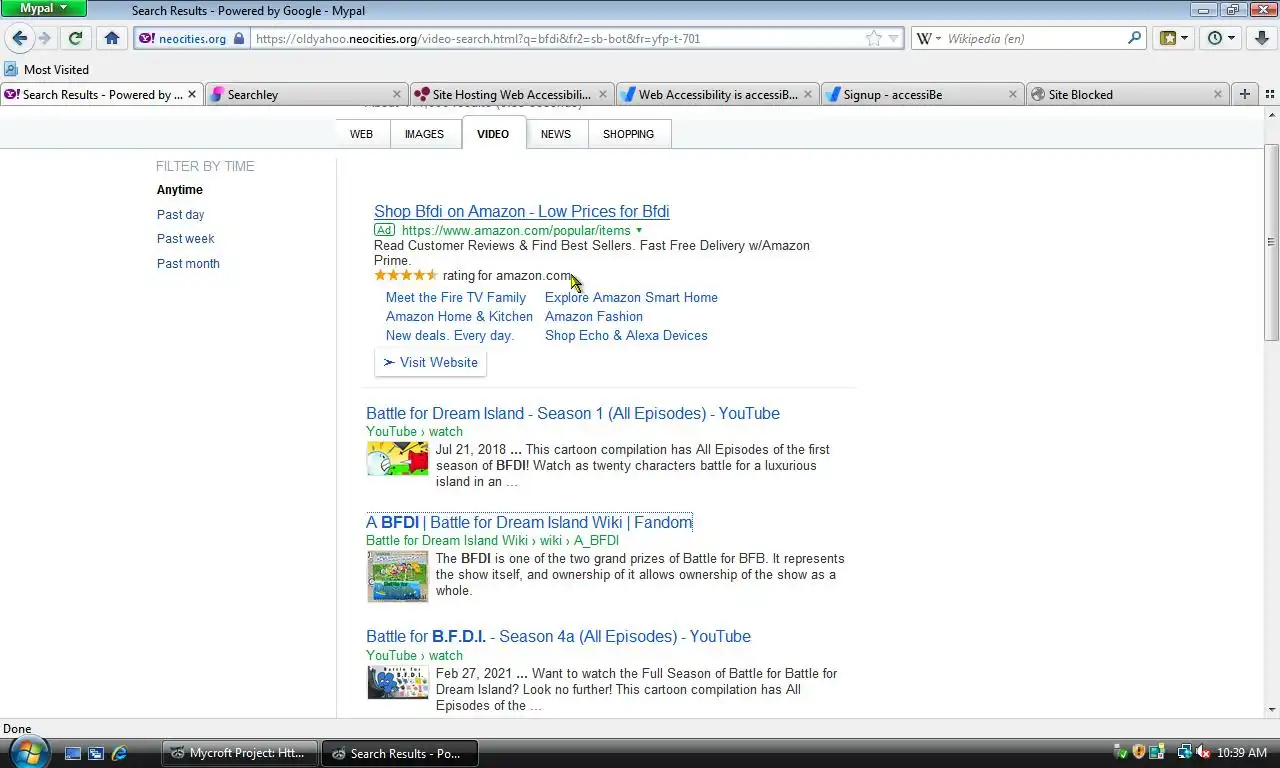Viewport: 1280px width, 768px height.
Task: Open Battle for B.F.D.I. Season 4a result
Action: (x=558, y=636)
